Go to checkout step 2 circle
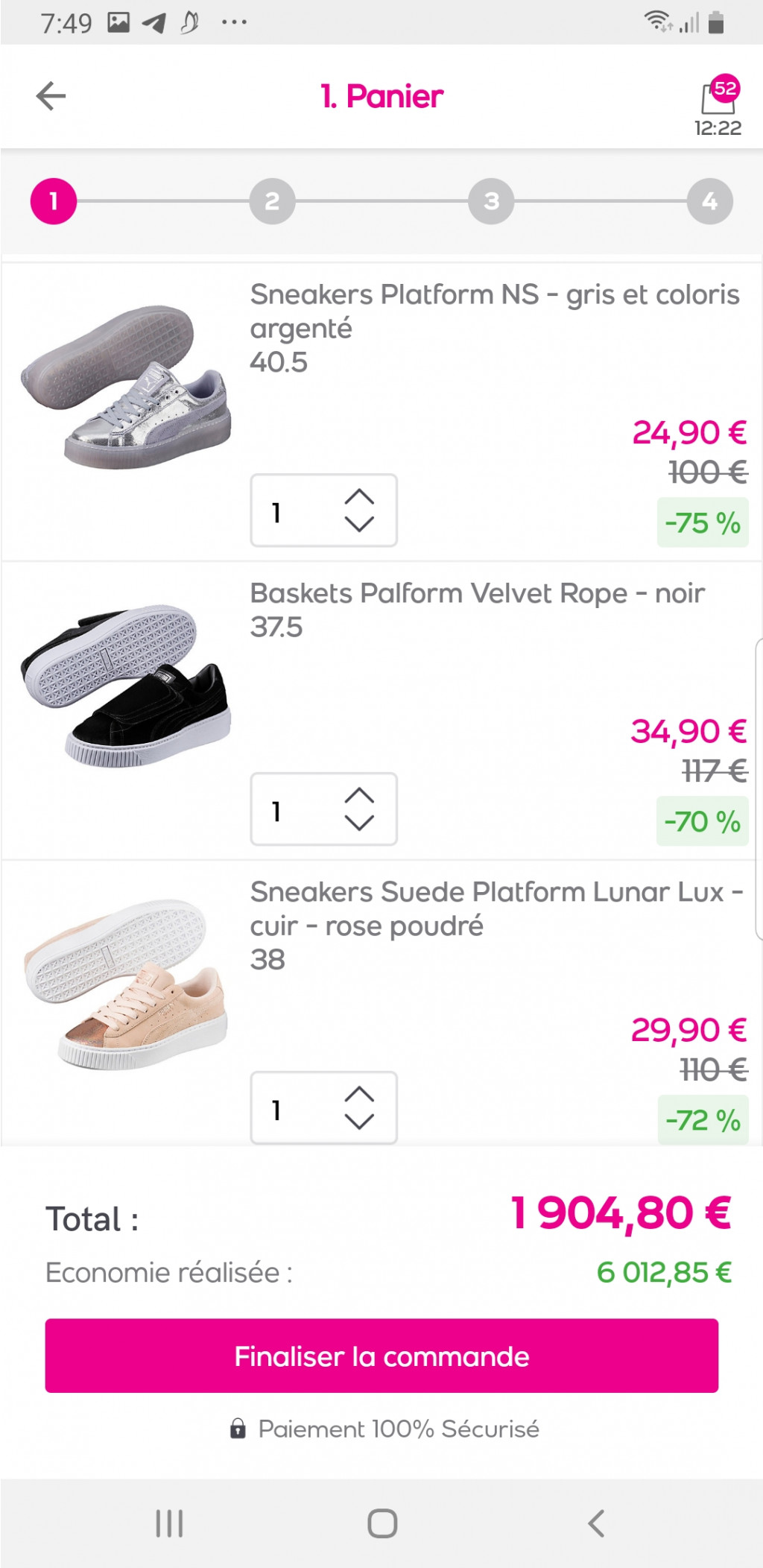763x1568 pixels. [x=272, y=201]
